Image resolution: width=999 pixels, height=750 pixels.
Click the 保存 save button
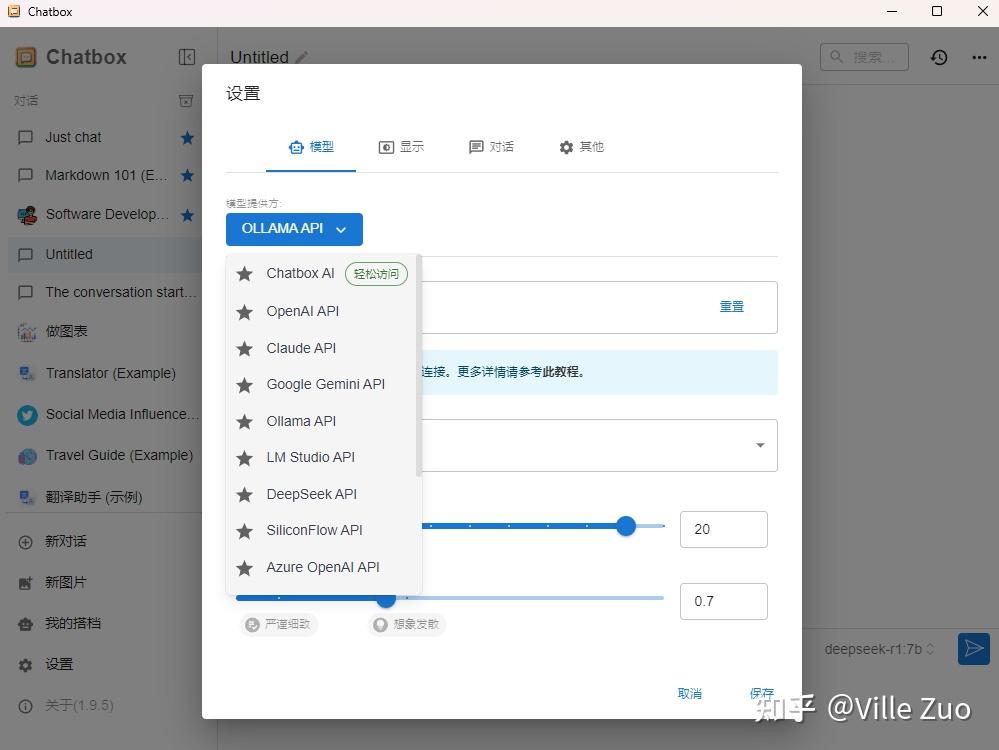[761, 693]
